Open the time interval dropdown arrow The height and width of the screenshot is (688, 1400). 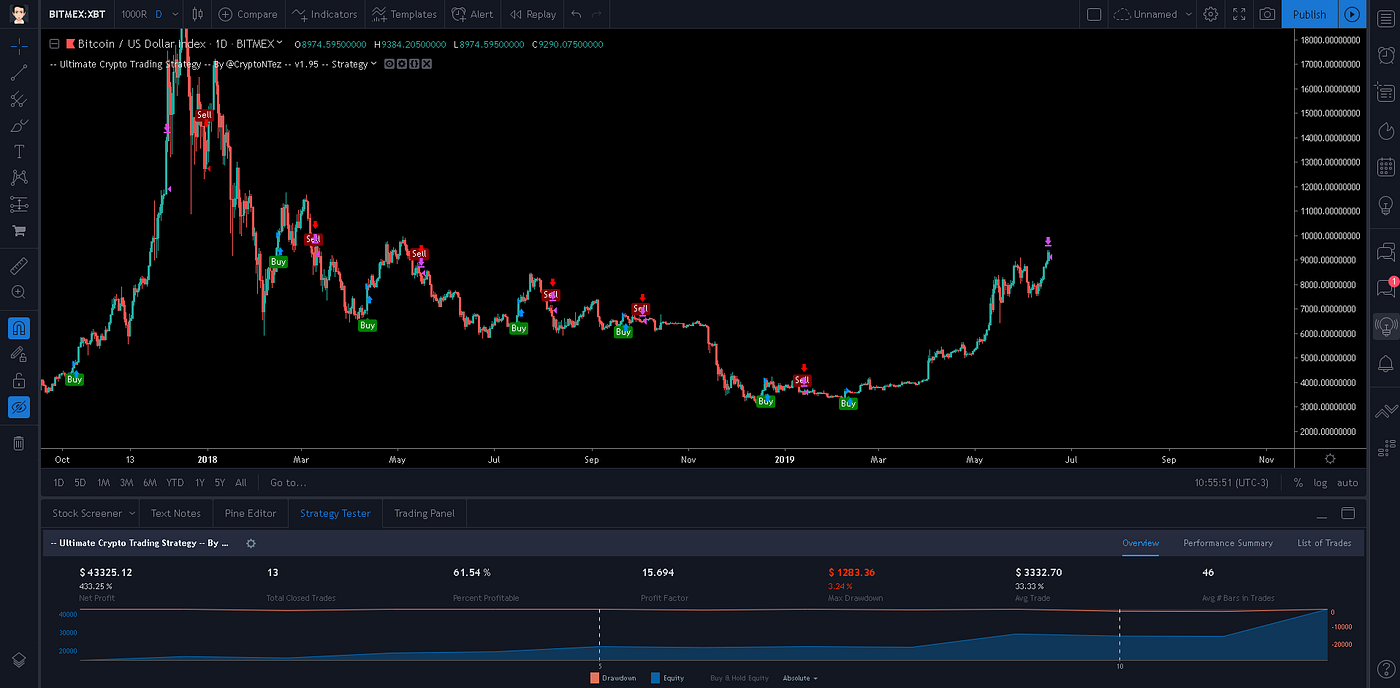coord(175,14)
